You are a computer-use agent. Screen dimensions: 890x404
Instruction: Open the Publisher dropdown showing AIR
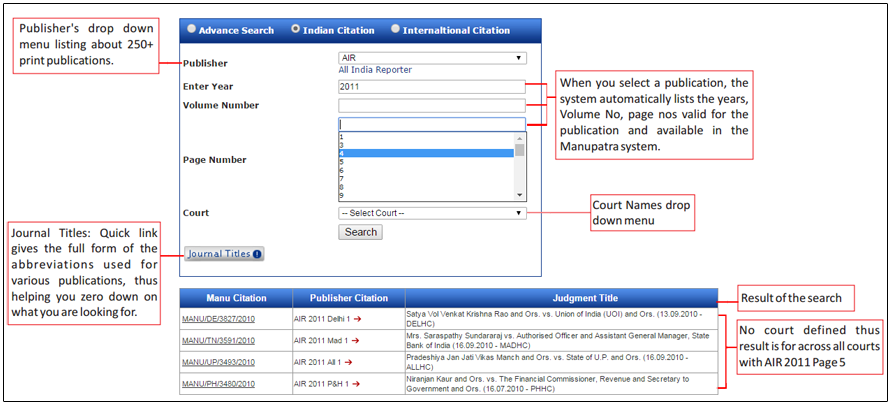[432, 58]
